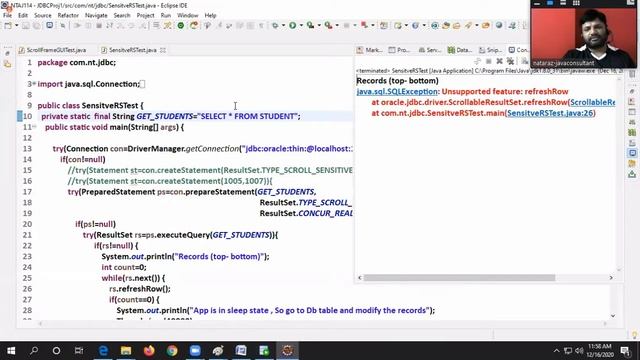Image resolution: width=640 pixels, height=360 pixels.
Task: Launch Debug with the bug icon
Action: tap(275, 25)
